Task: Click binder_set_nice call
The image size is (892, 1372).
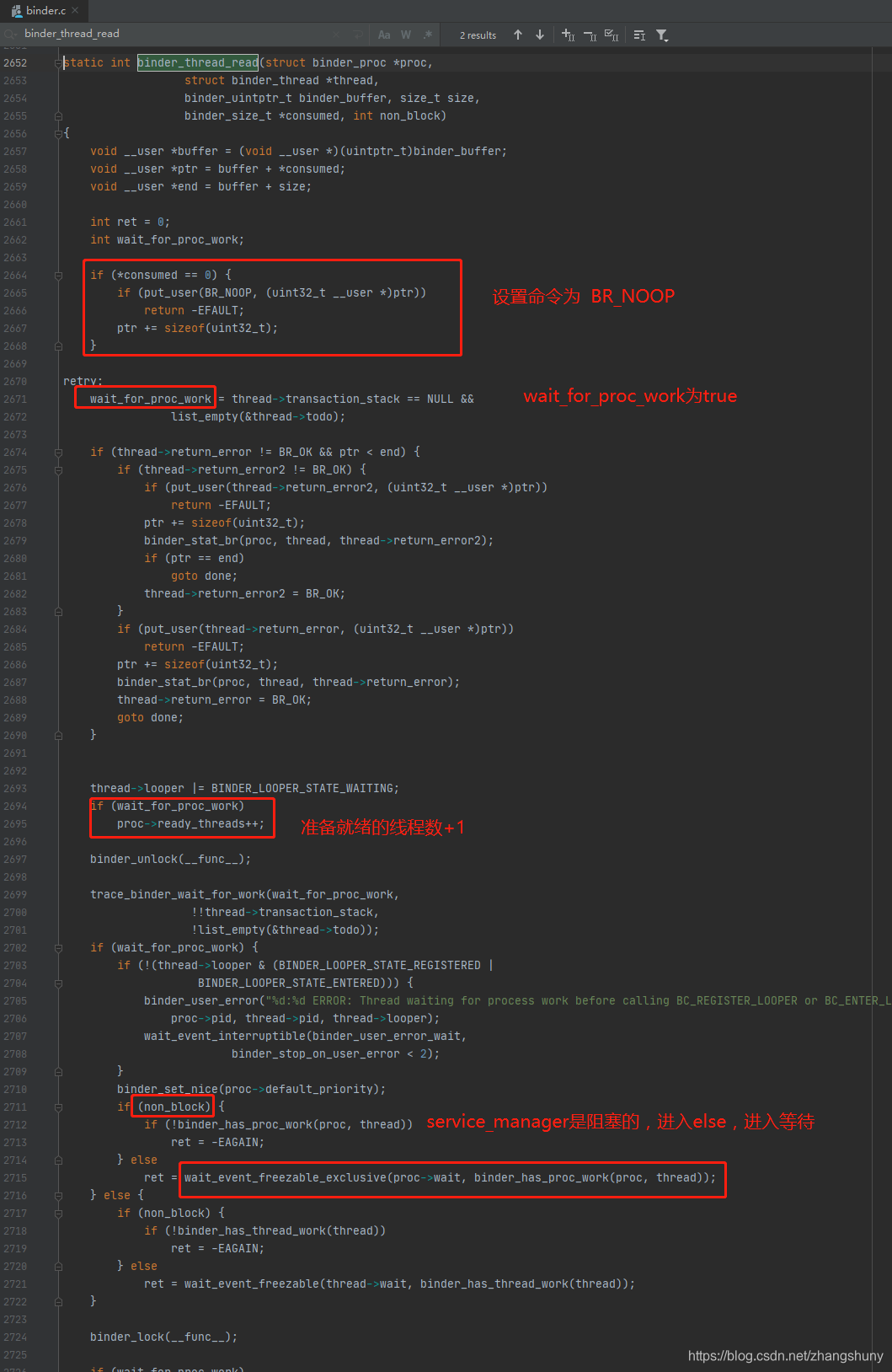Action: pos(251,1090)
